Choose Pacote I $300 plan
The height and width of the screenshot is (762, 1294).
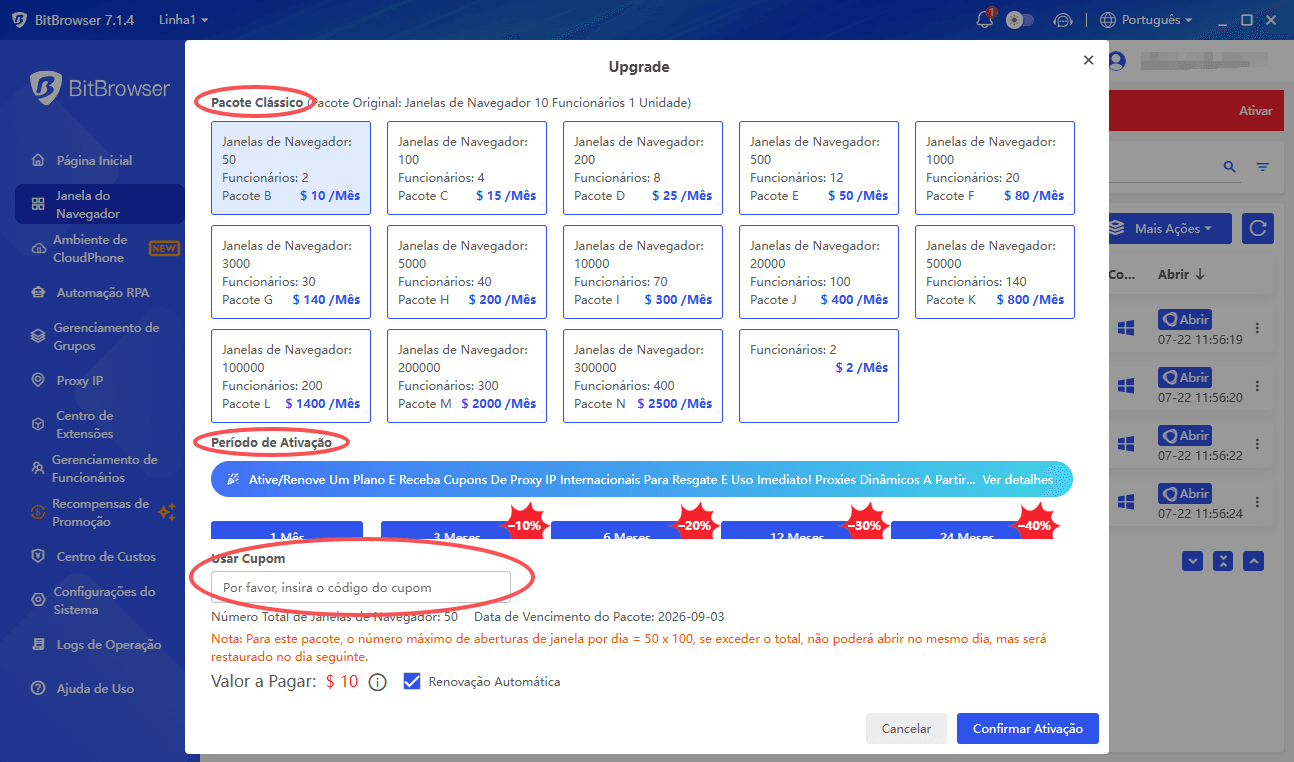(643, 272)
